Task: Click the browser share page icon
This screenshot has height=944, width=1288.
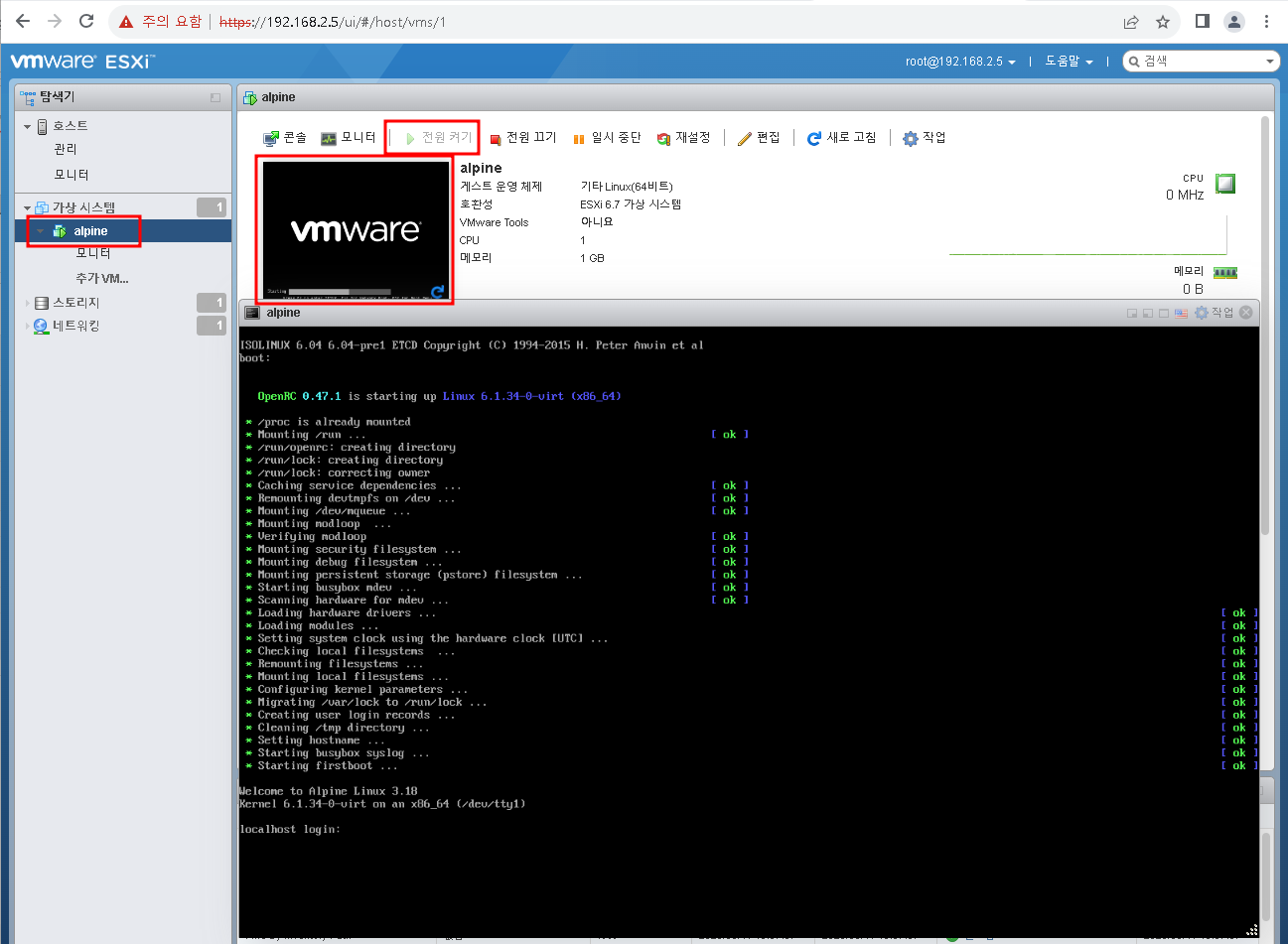Action: tap(1131, 22)
